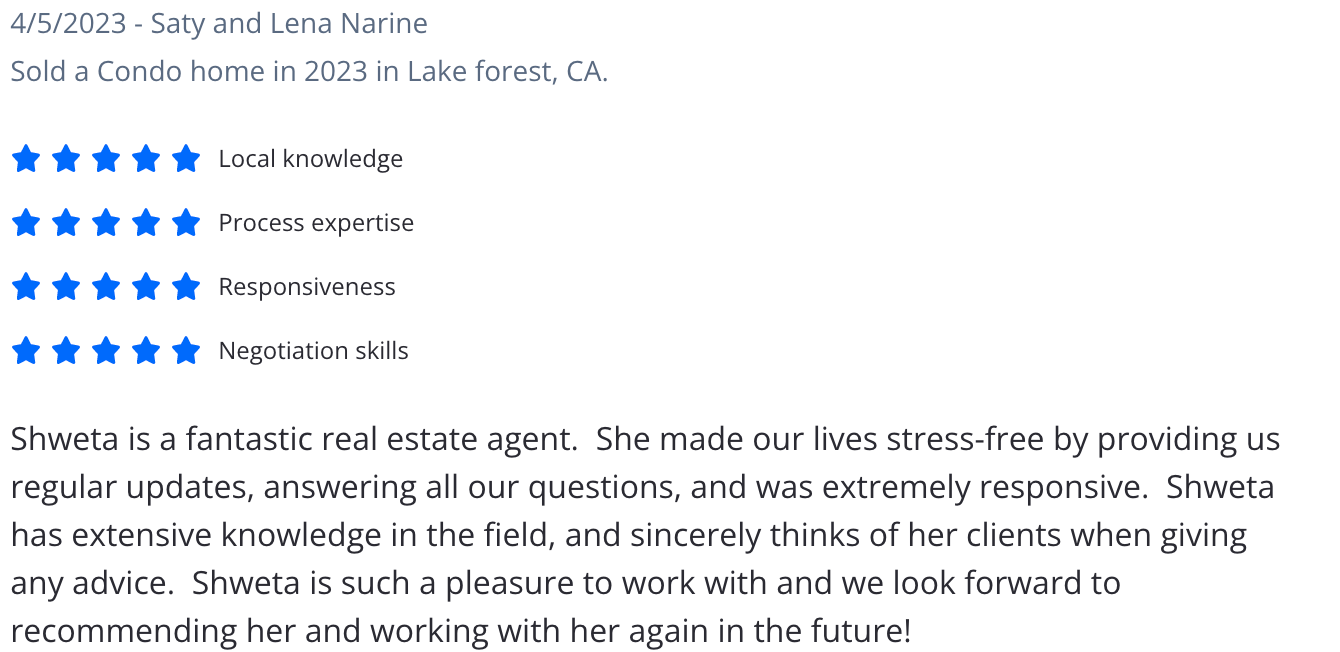This screenshot has height=652, width=1340.
Task: Click the fourth star of Negotiation skills
Action: click(x=146, y=350)
